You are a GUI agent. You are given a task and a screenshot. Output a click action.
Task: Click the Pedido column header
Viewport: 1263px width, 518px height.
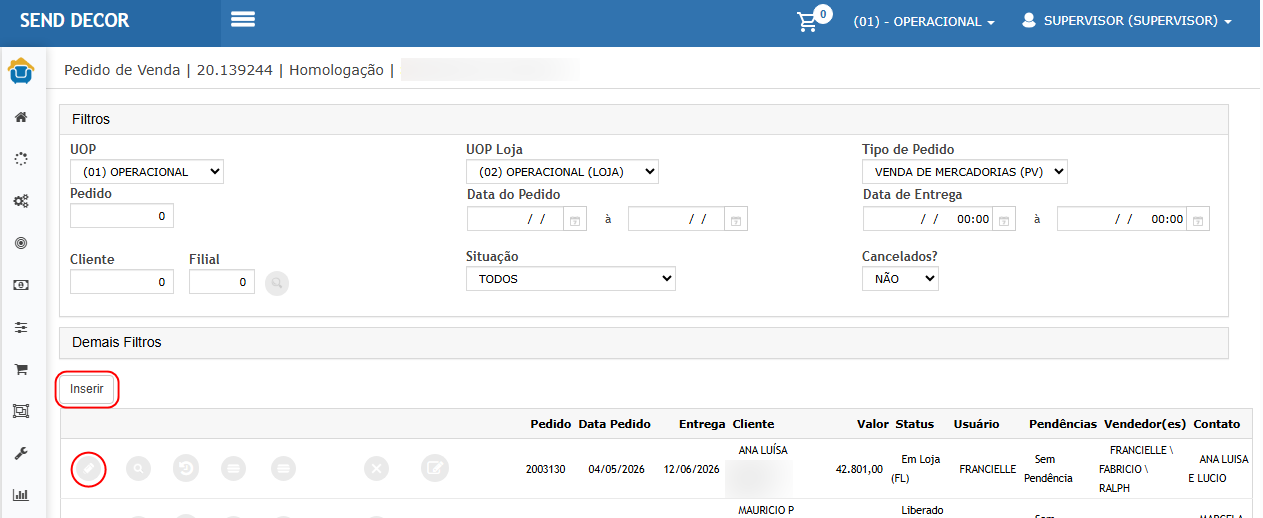[550, 424]
